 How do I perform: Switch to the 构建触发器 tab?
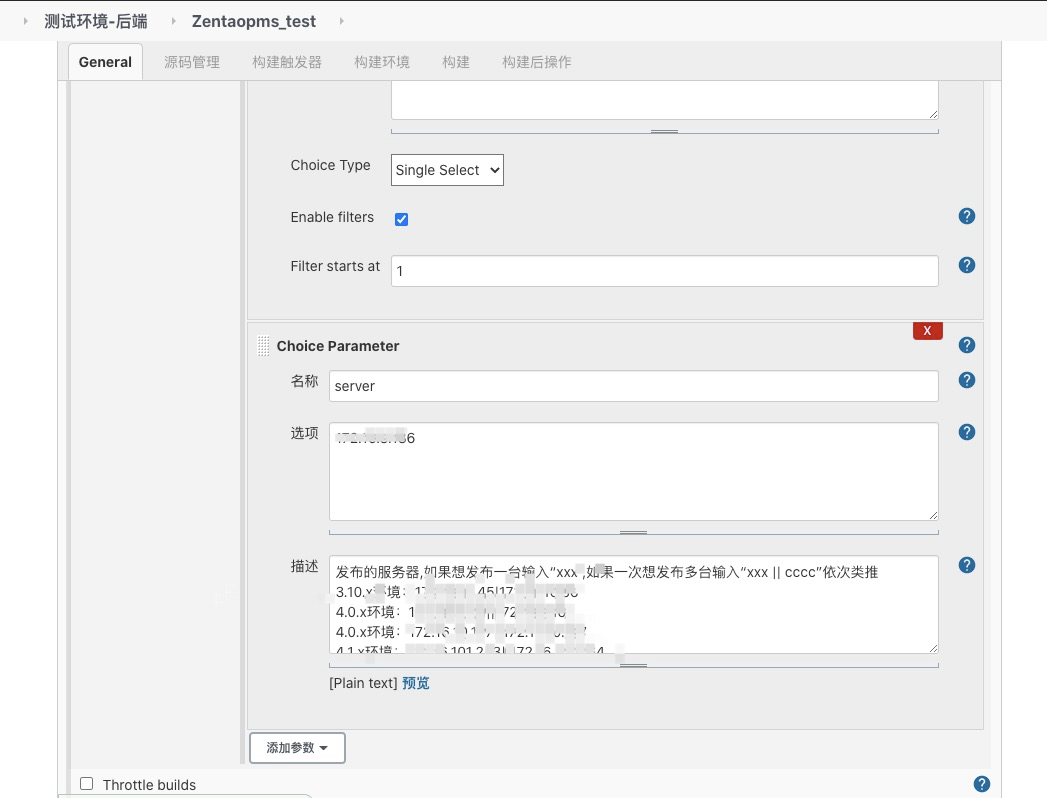[287, 62]
